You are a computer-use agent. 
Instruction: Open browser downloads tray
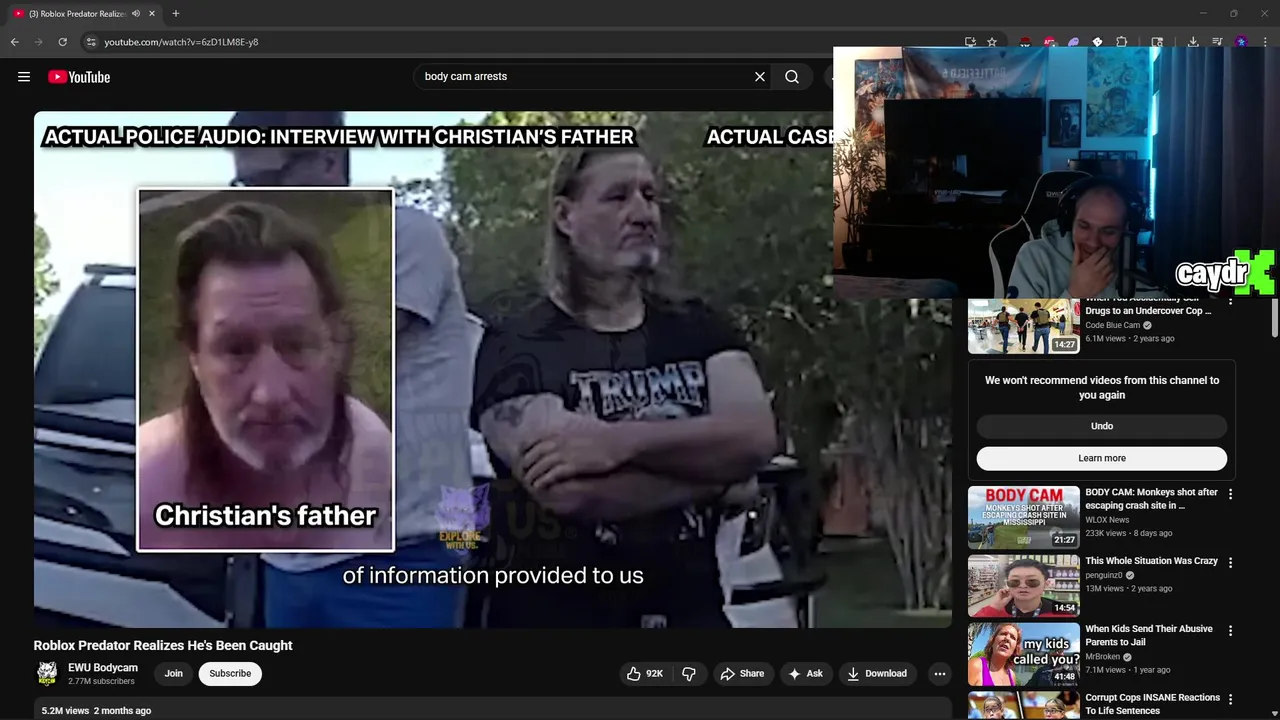coord(1193,42)
